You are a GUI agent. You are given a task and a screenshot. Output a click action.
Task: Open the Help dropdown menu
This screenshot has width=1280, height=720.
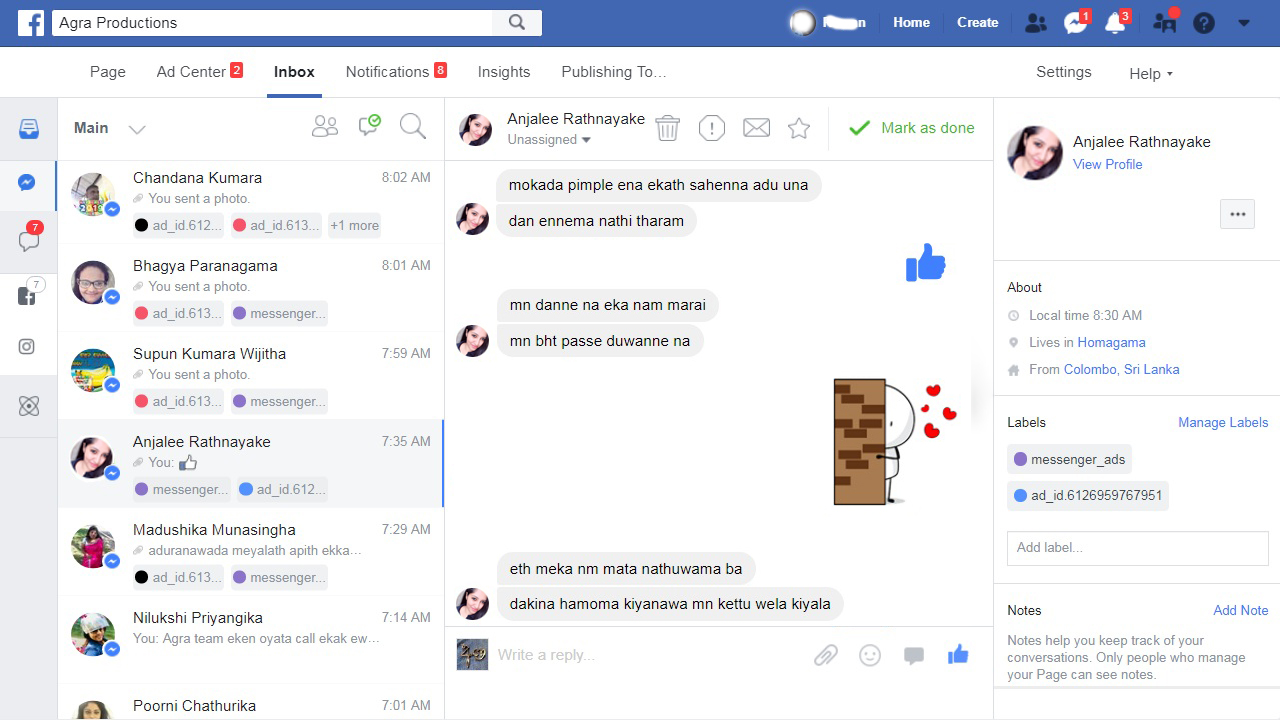coord(1151,74)
